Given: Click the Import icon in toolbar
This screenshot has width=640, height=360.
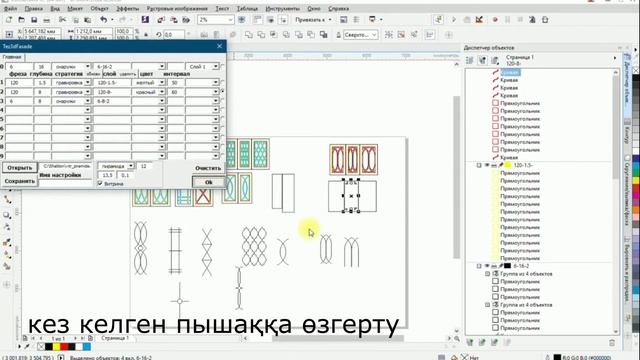Looking at the screenshot, I should (161, 20).
